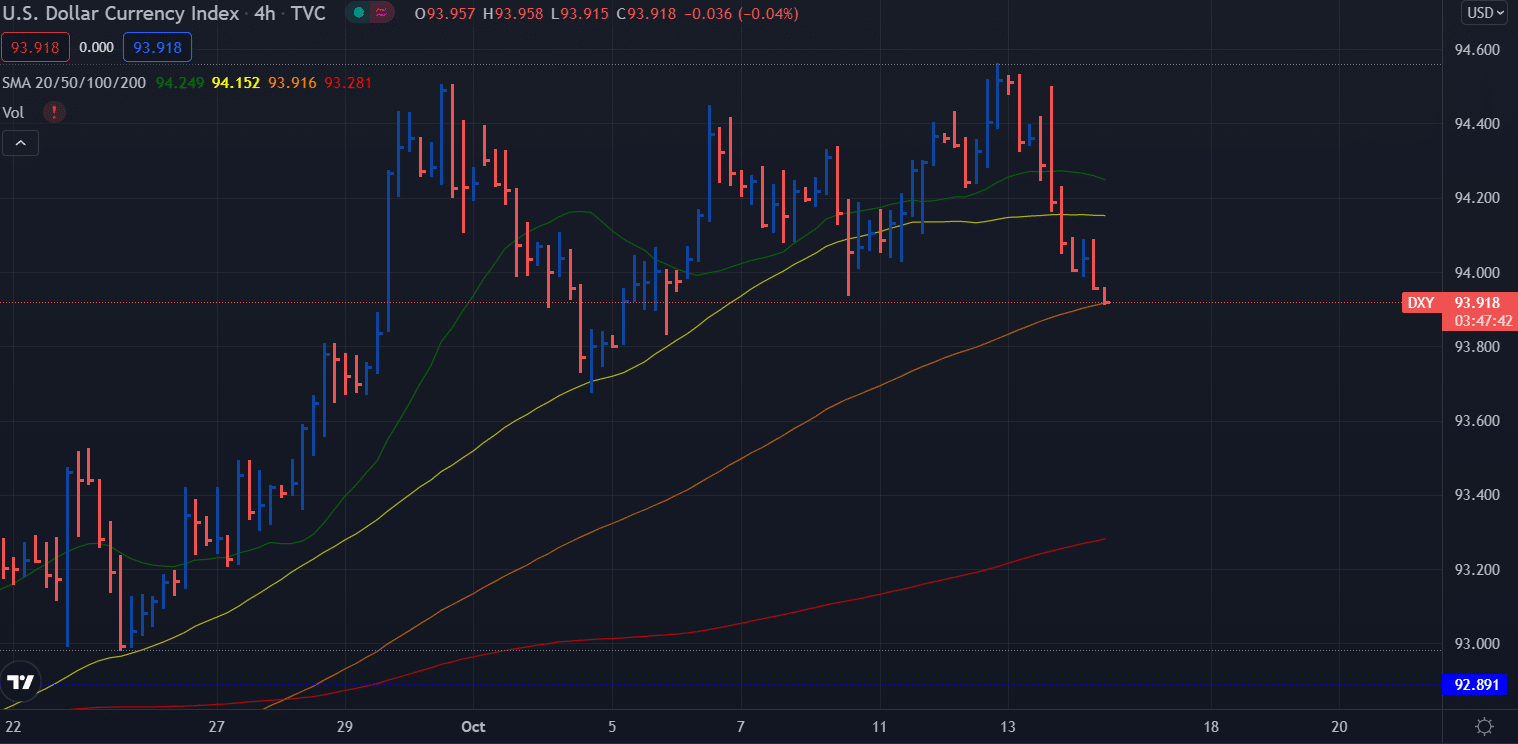Open the USD currency dropdown
The height and width of the screenshot is (744, 1518).
(1485, 13)
